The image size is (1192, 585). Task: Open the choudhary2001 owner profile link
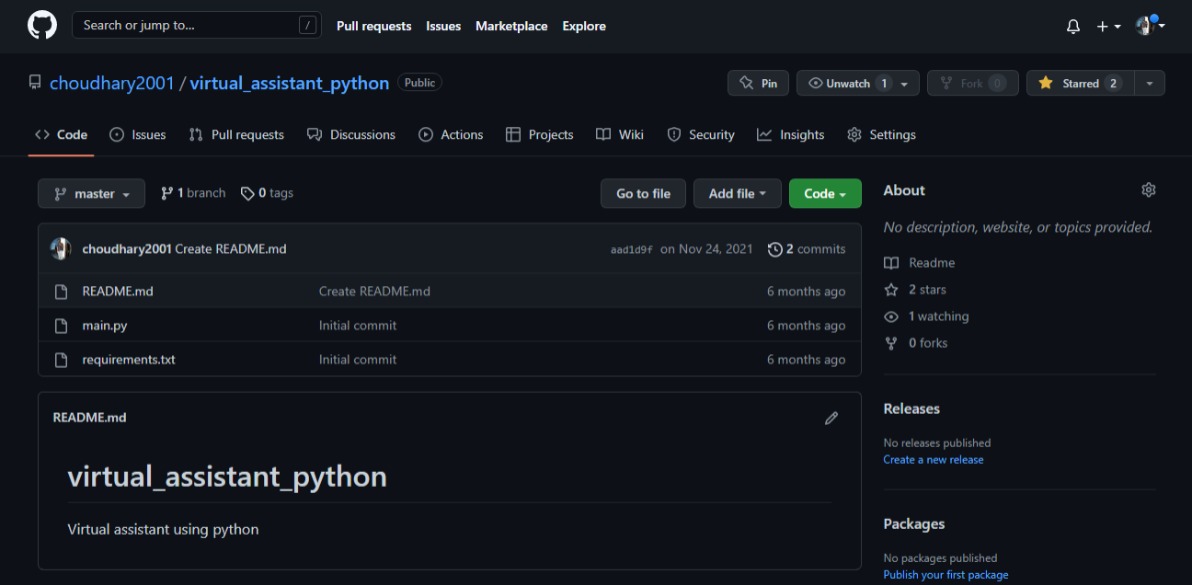coord(112,83)
